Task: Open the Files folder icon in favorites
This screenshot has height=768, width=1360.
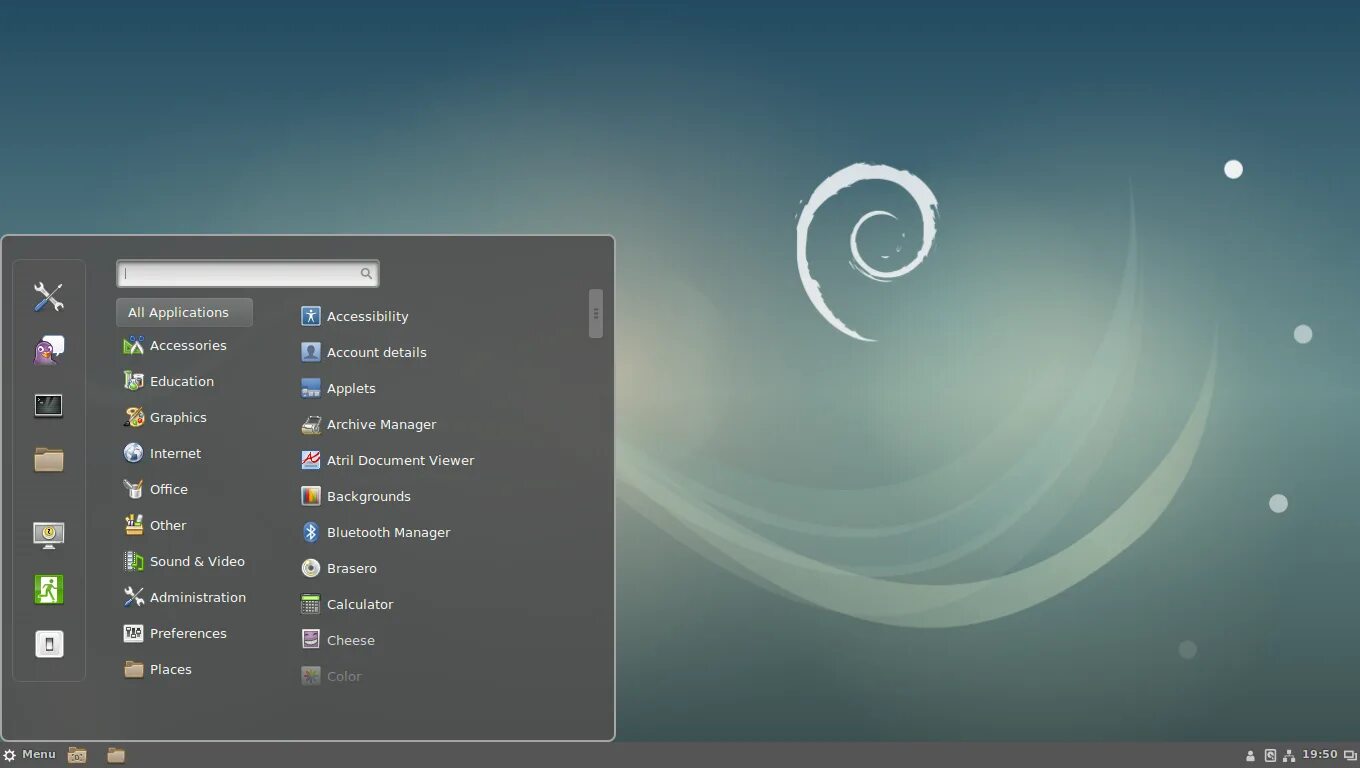Action: 48,459
